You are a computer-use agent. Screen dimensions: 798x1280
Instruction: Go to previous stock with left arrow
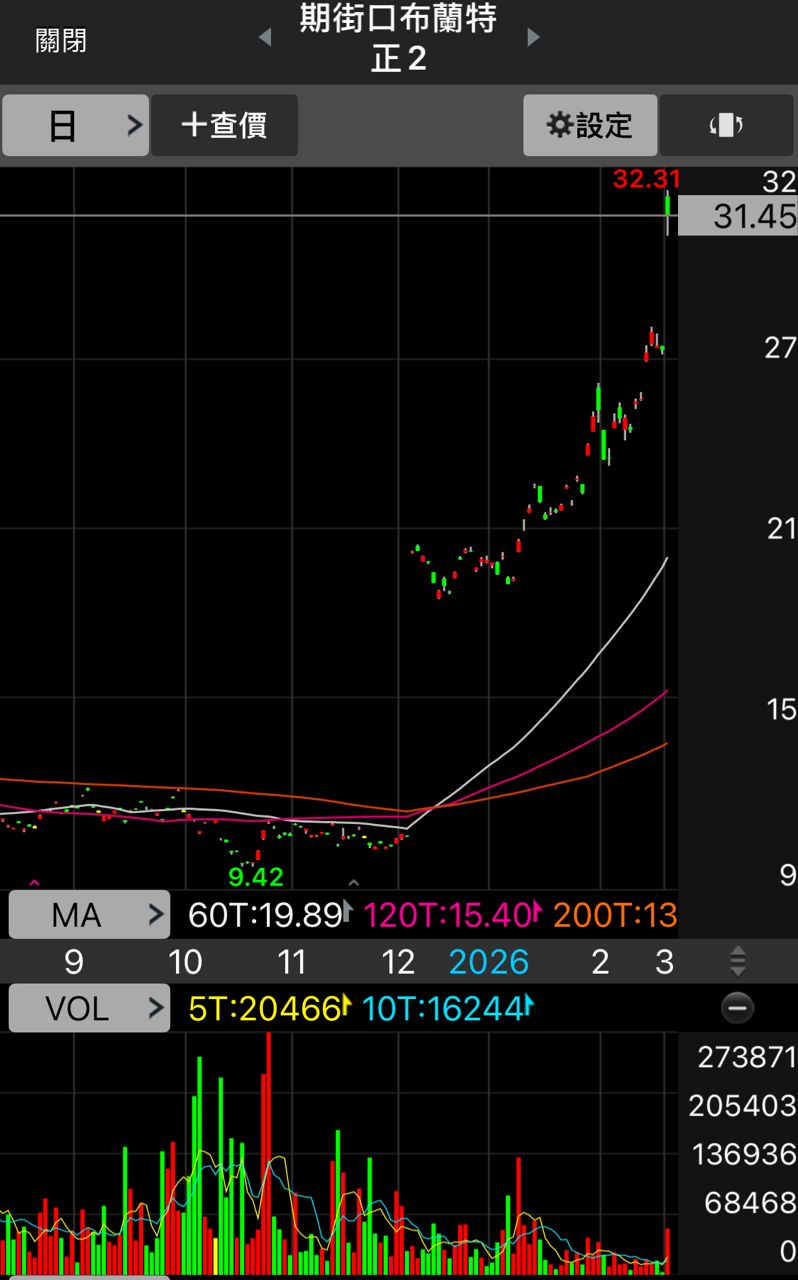(265, 38)
